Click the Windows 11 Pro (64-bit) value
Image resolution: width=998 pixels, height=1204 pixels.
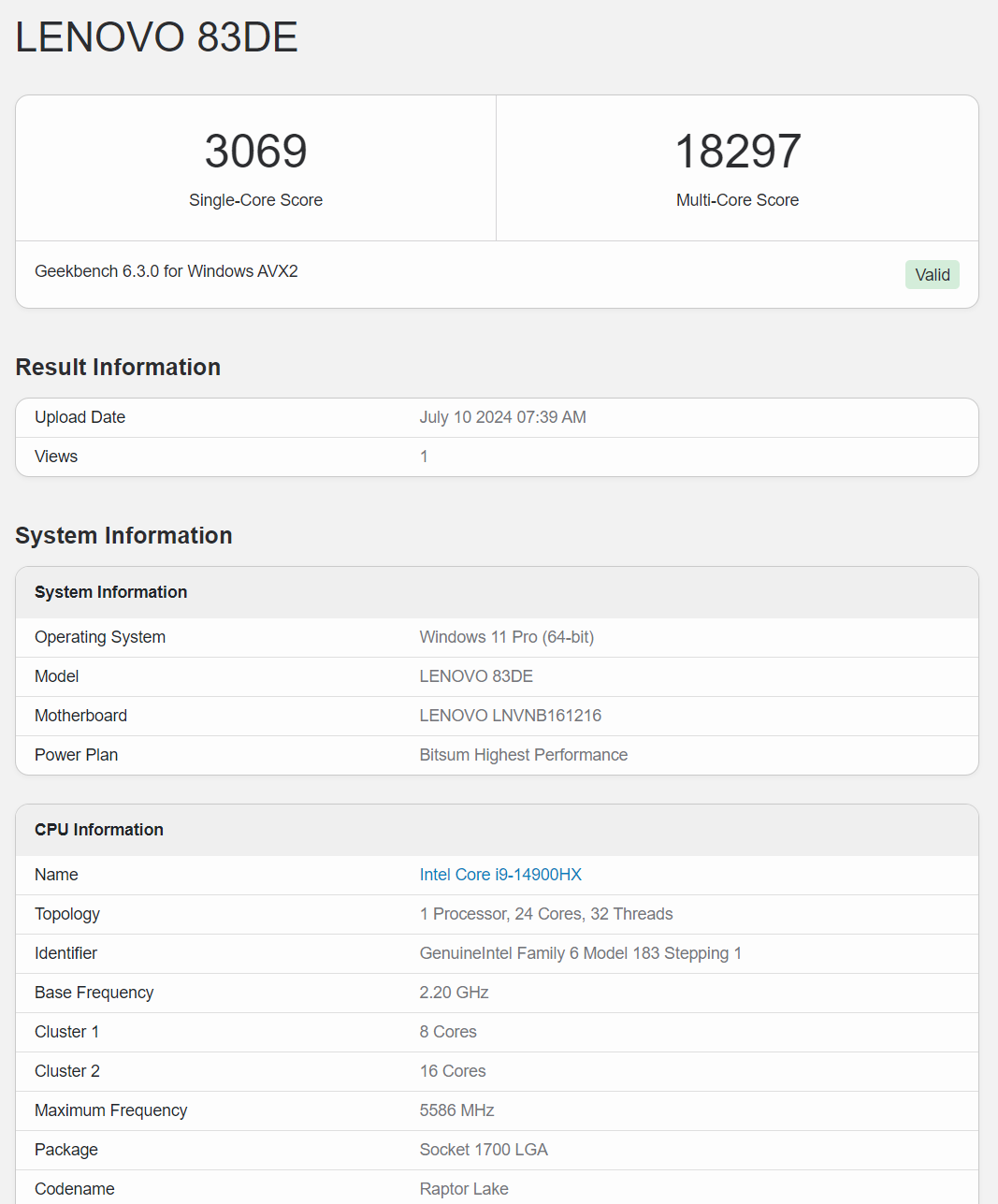[x=507, y=637]
